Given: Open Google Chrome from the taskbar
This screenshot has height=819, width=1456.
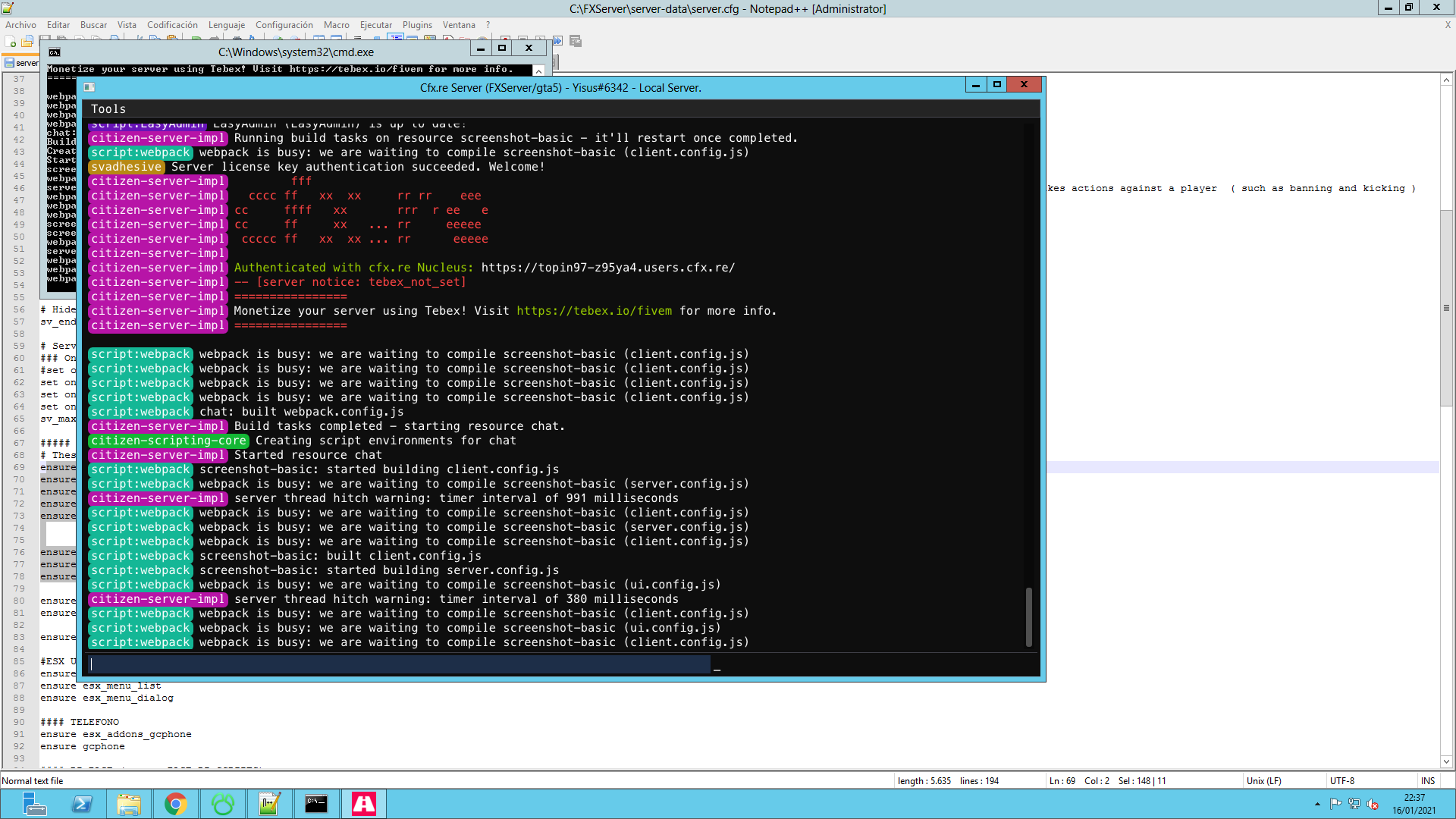Looking at the screenshot, I should pos(176,804).
